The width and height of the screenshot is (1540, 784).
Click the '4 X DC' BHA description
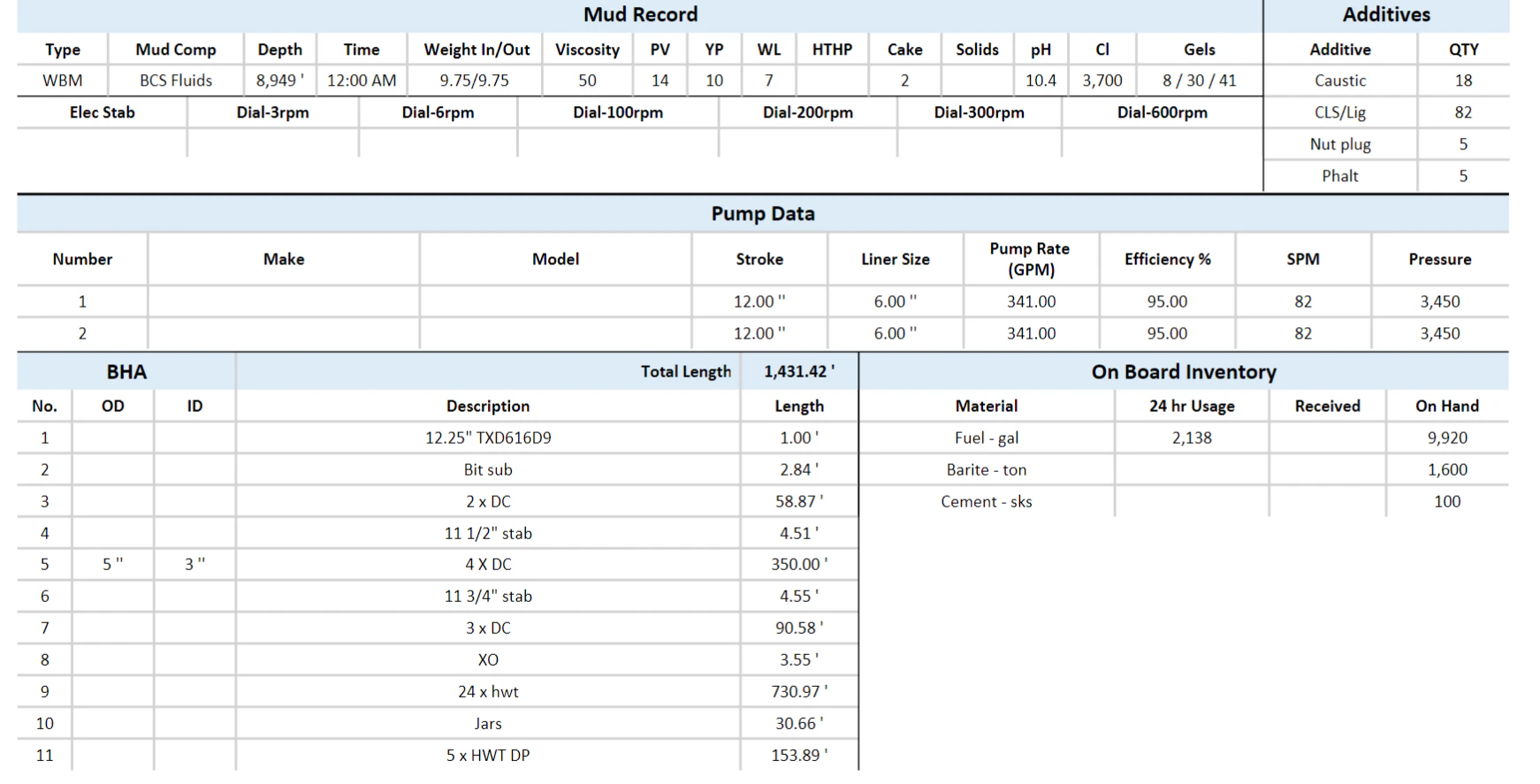(488, 564)
